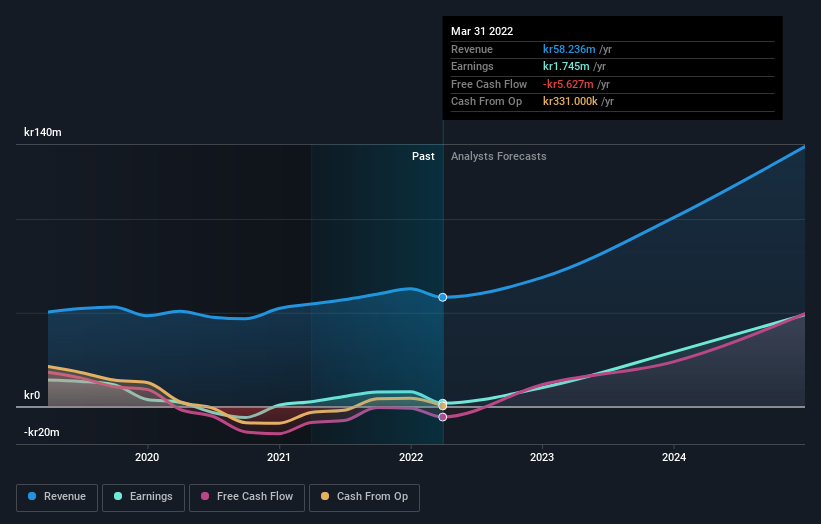Click the blue Revenue legend dot
This screenshot has height=524, width=821.
pos(32,496)
